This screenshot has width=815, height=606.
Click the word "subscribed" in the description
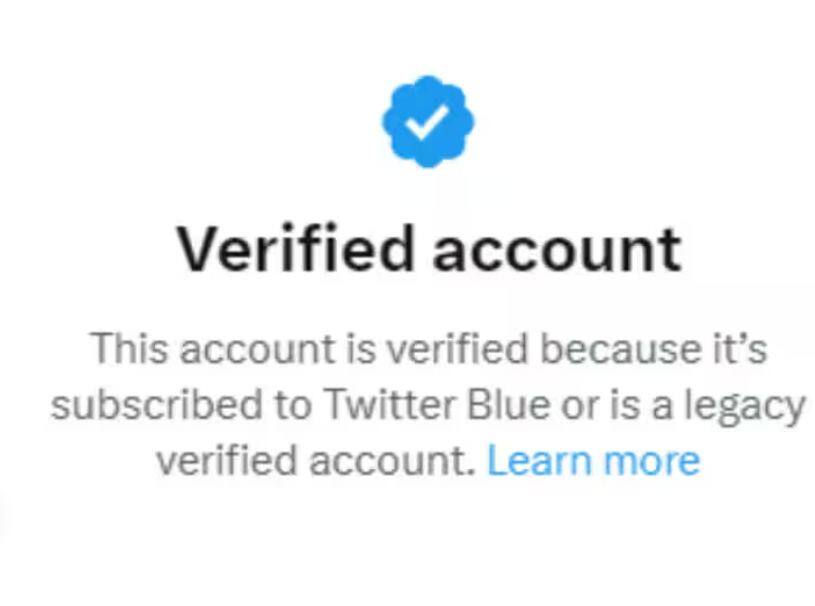pyautogui.click(x=156, y=404)
